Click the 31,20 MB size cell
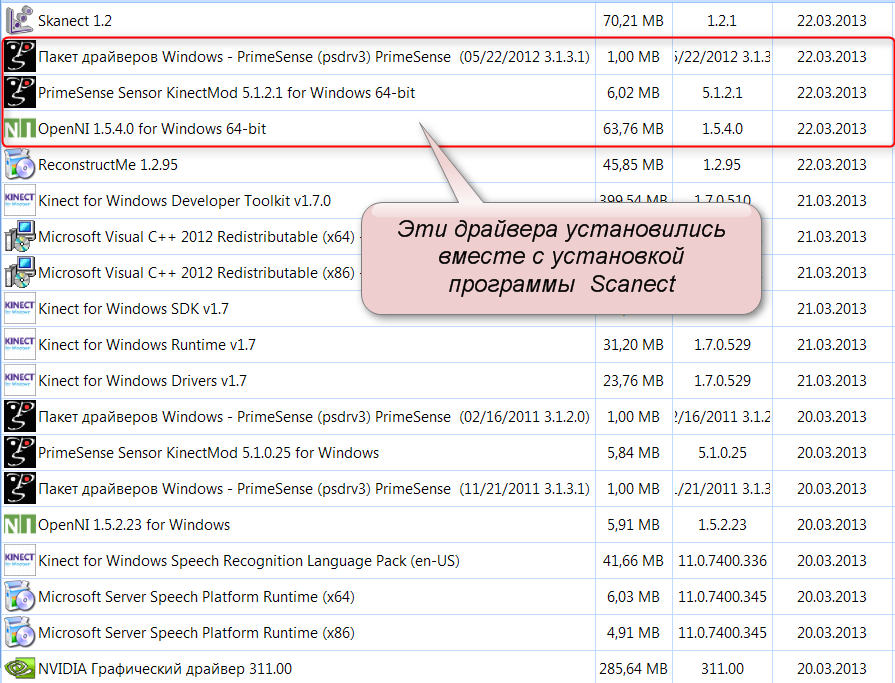Viewport: 895px width, 683px height. [633, 344]
